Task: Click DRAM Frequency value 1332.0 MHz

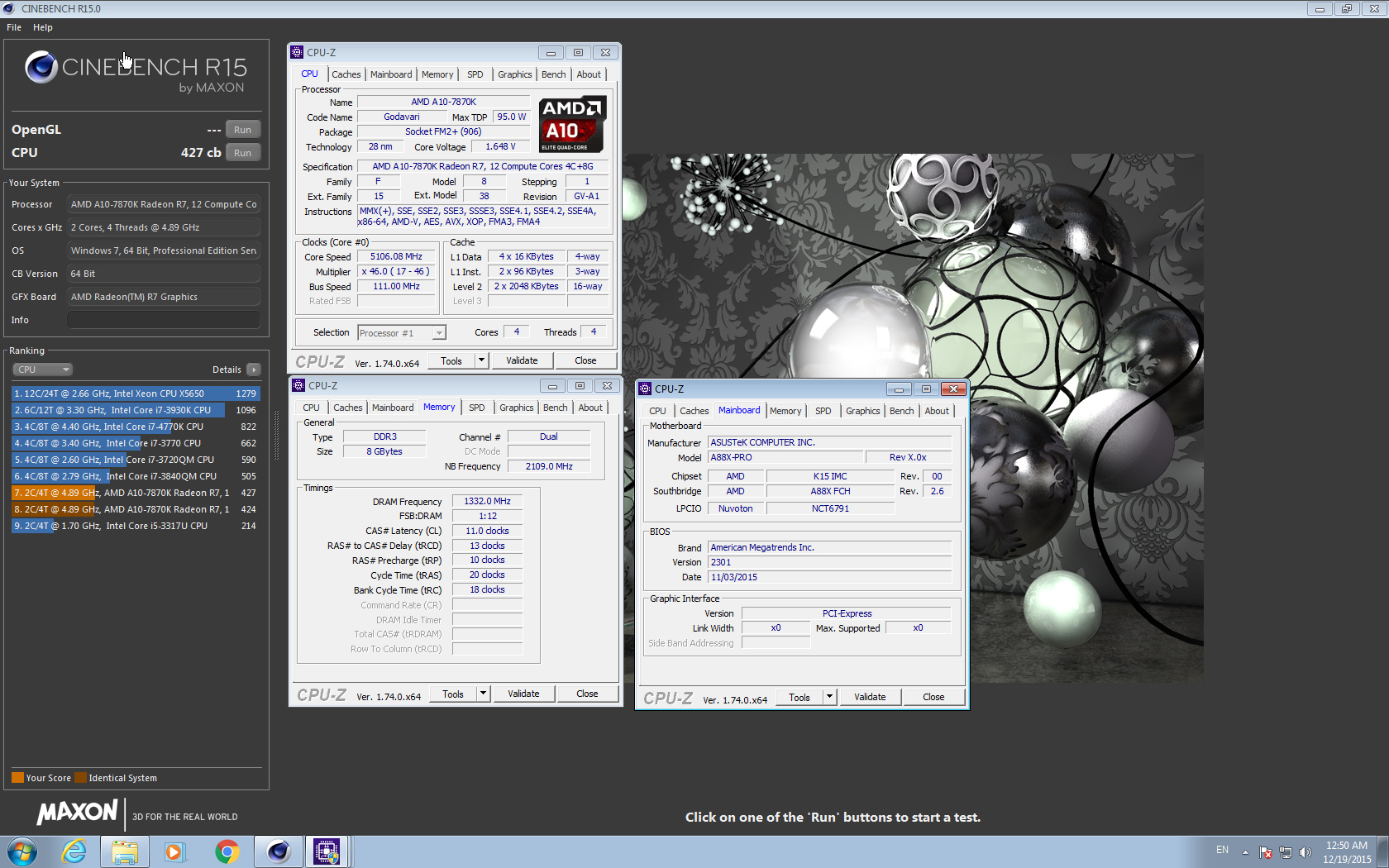Action: [x=487, y=501]
